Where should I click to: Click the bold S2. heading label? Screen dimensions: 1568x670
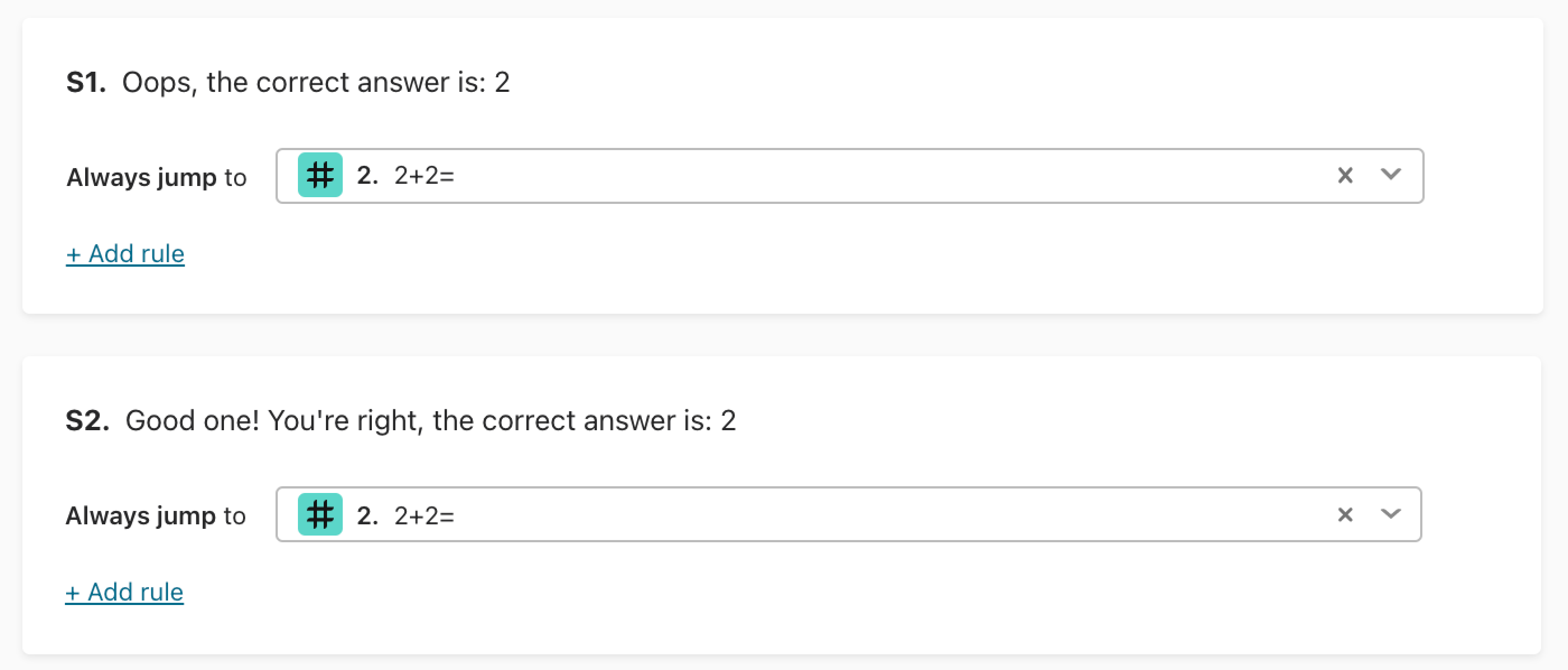(88, 421)
